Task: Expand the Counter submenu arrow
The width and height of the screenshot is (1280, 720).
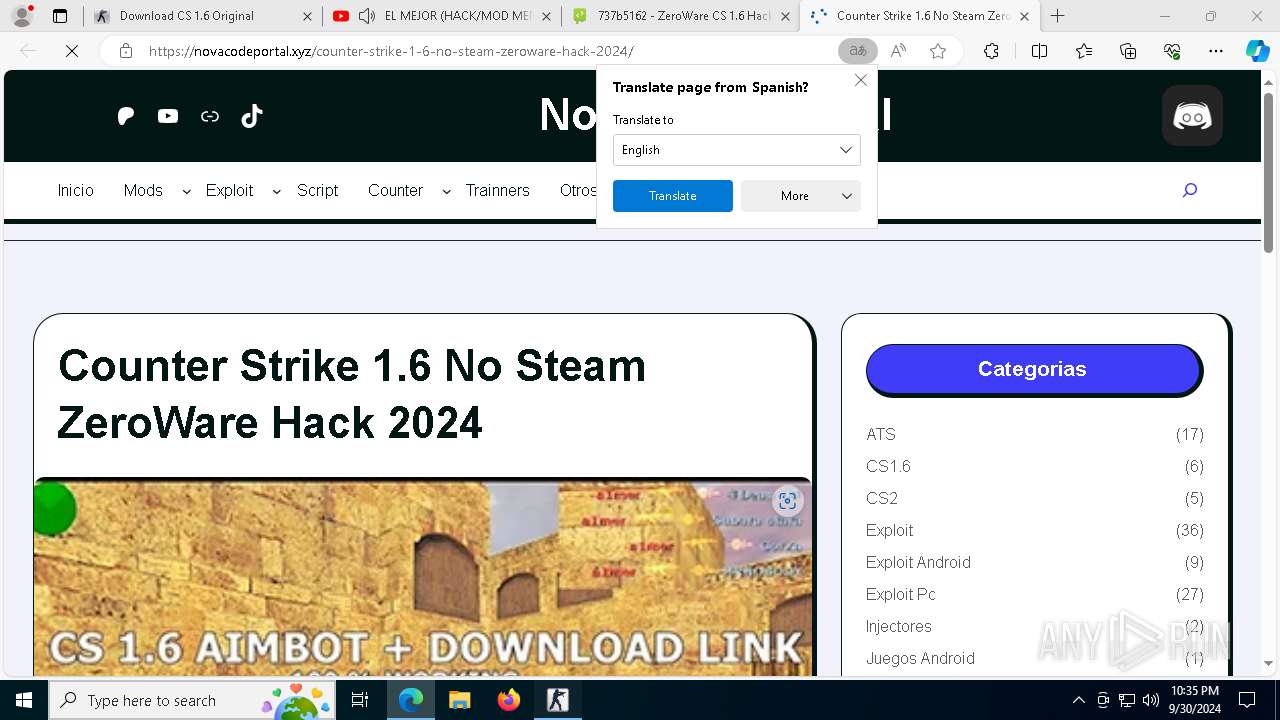Action: (x=446, y=192)
